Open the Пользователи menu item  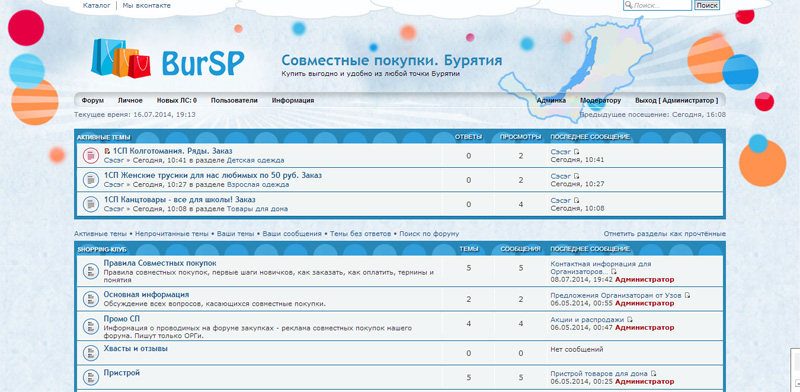point(234,101)
